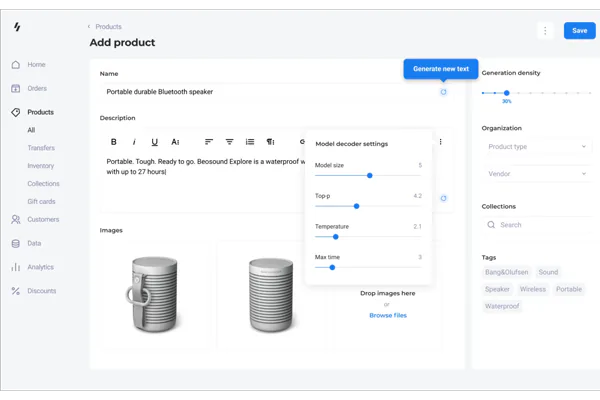Open Transfers under Products
This screenshot has width=600, height=400.
[x=41, y=148]
